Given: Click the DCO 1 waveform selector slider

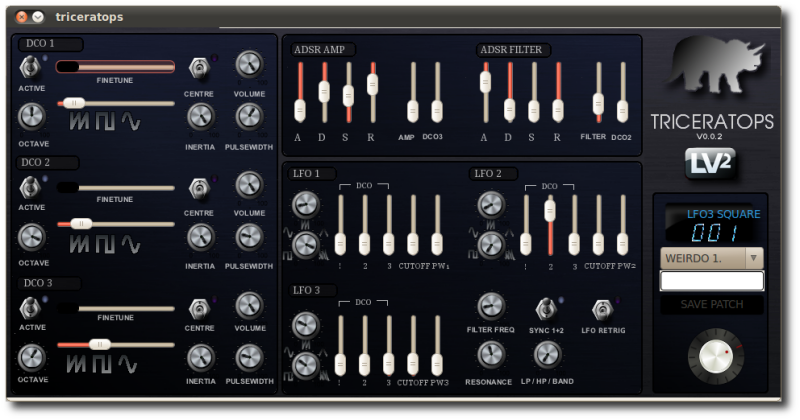Looking at the screenshot, I should [115, 104].
